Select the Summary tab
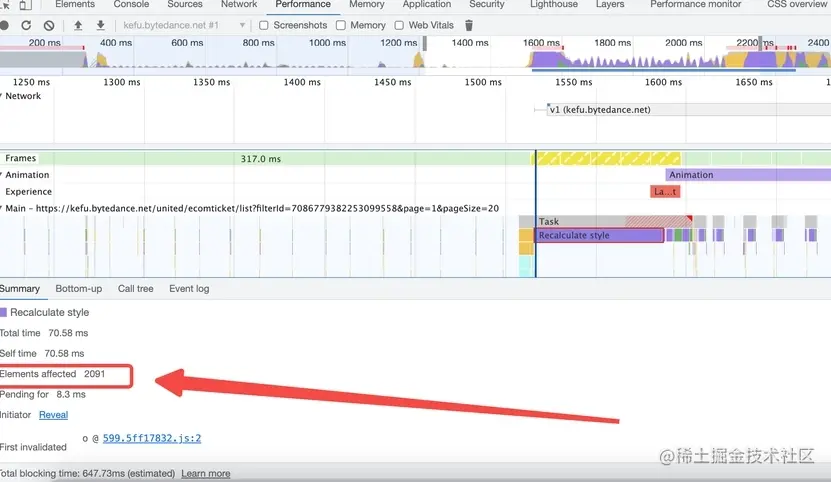The height and width of the screenshot is (482, 831). 20,288
